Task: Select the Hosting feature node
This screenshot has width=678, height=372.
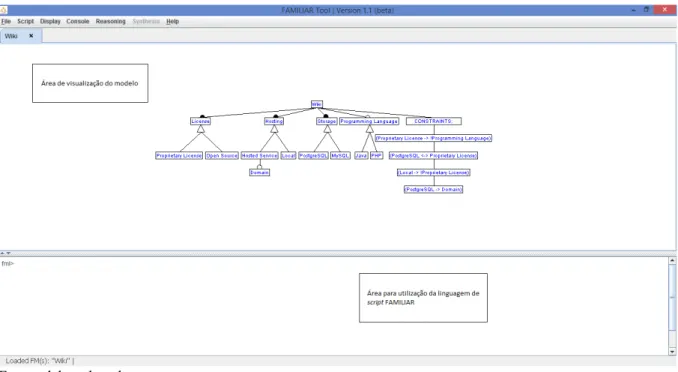Action: [274, 121]
